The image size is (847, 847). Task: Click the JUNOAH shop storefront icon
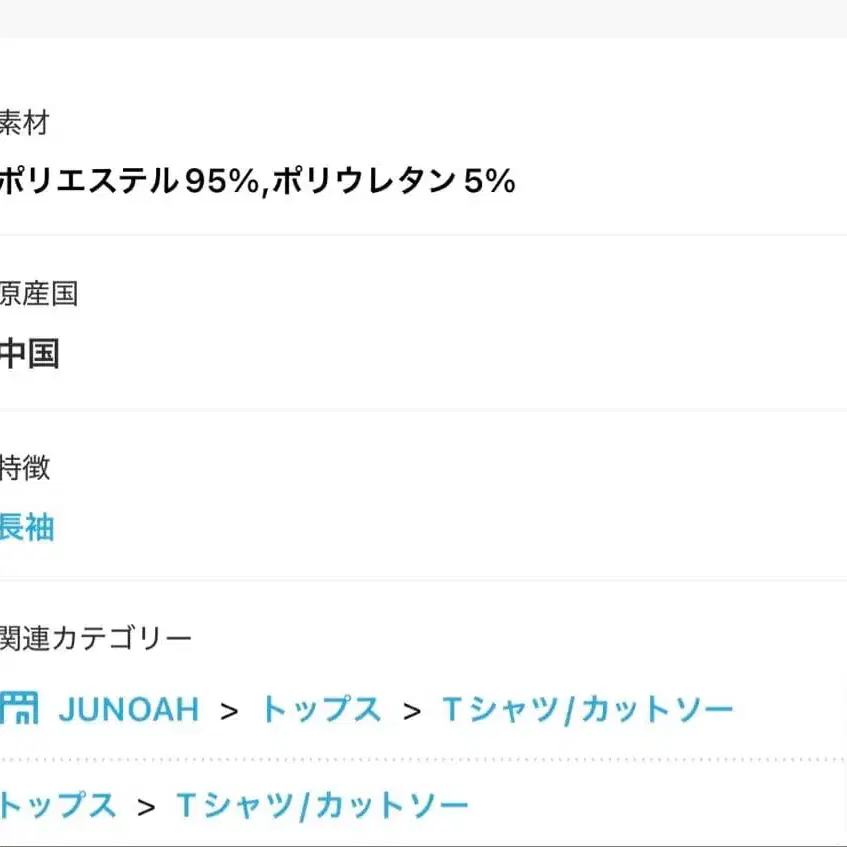(x=19, y=709)
